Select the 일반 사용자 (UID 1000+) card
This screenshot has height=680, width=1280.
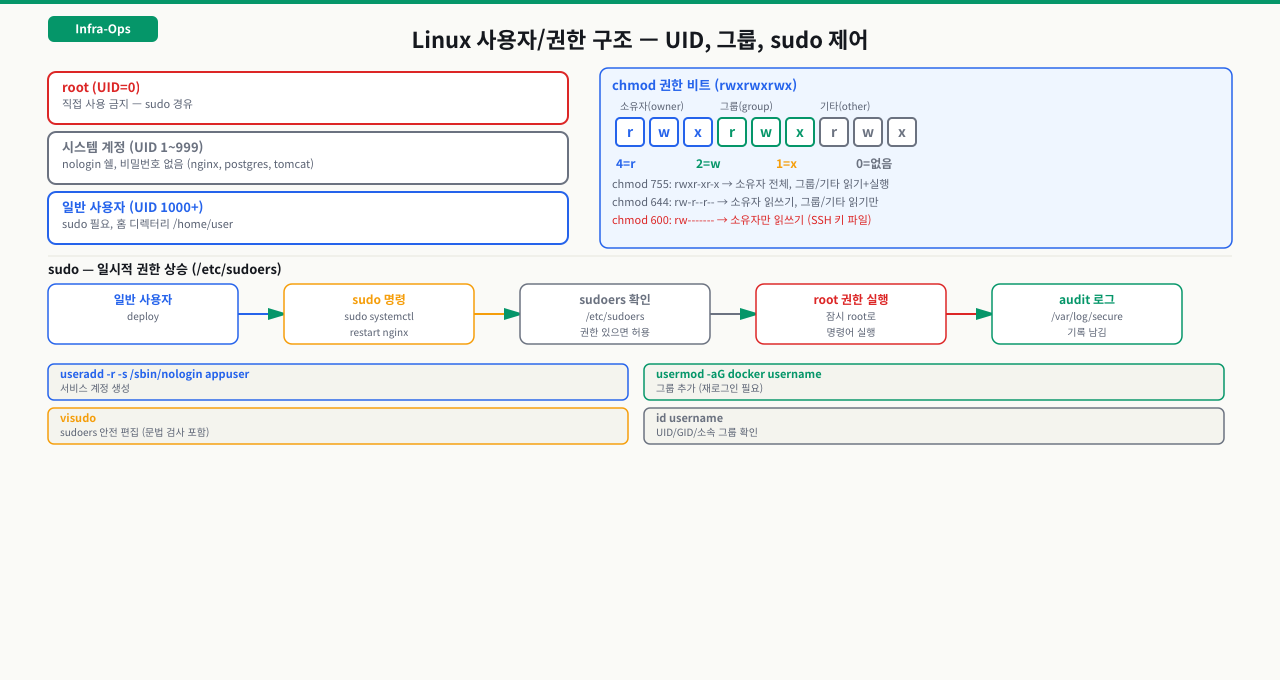click(x=308, y=218)
